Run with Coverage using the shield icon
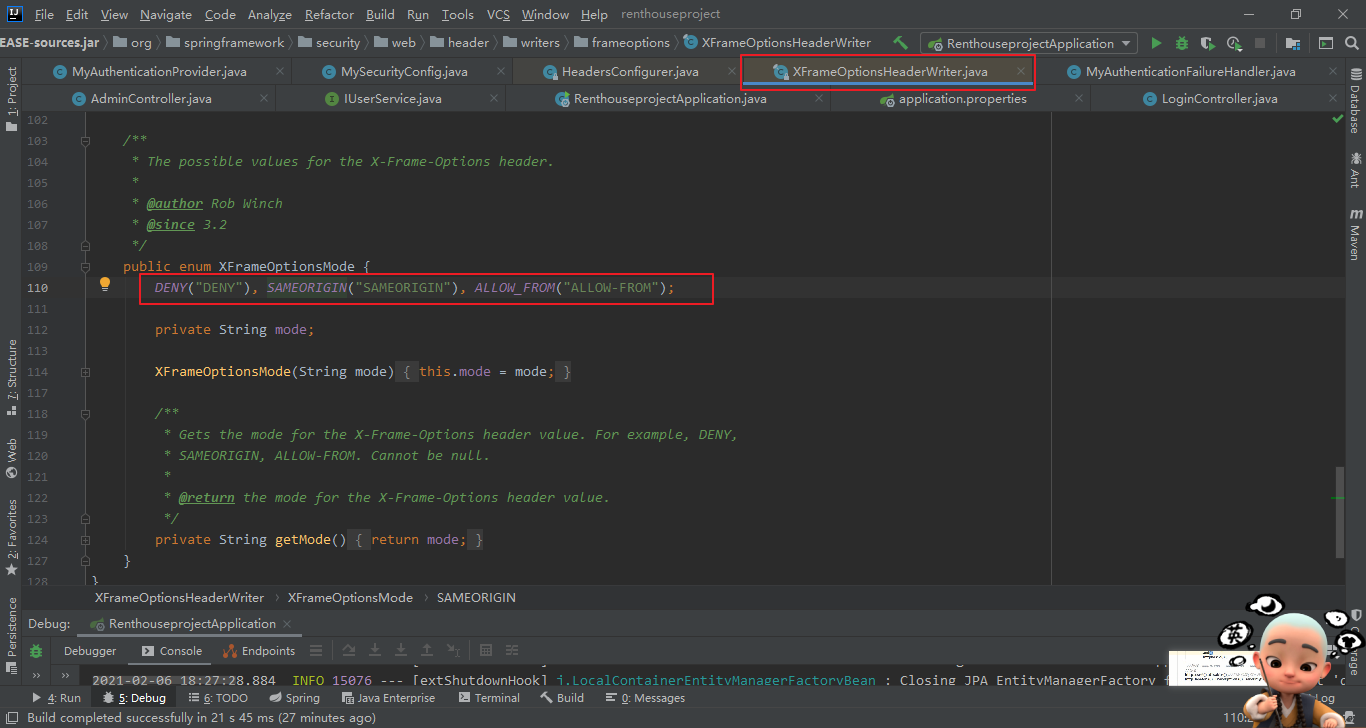The image size is (1366, 728). 1207,44
